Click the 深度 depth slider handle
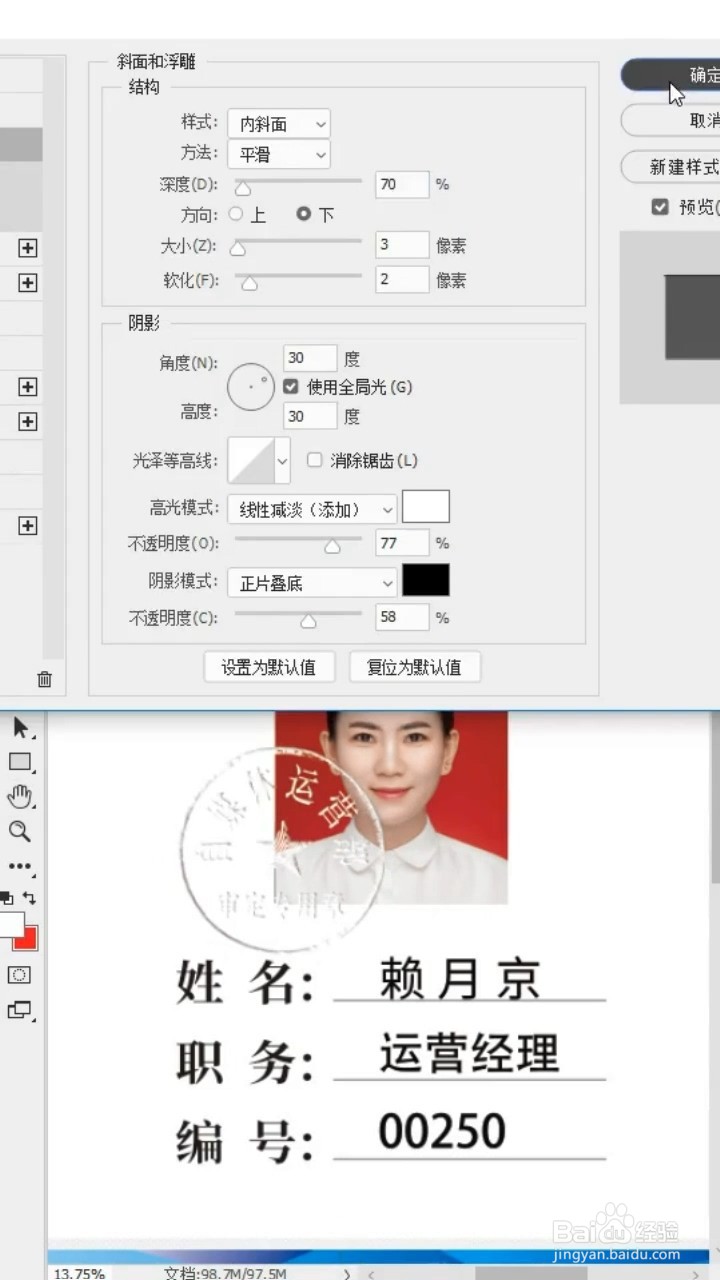 pyautogui.click(x=242, y=187)
